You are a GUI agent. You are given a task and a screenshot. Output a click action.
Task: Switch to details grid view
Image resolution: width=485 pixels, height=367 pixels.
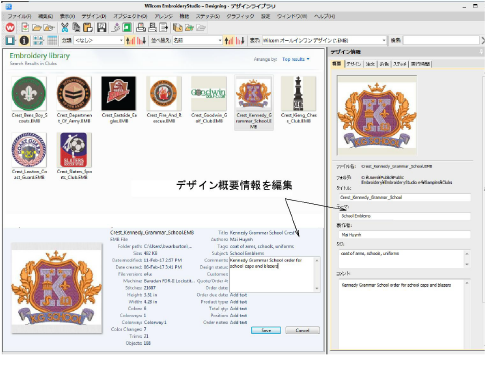52,40
